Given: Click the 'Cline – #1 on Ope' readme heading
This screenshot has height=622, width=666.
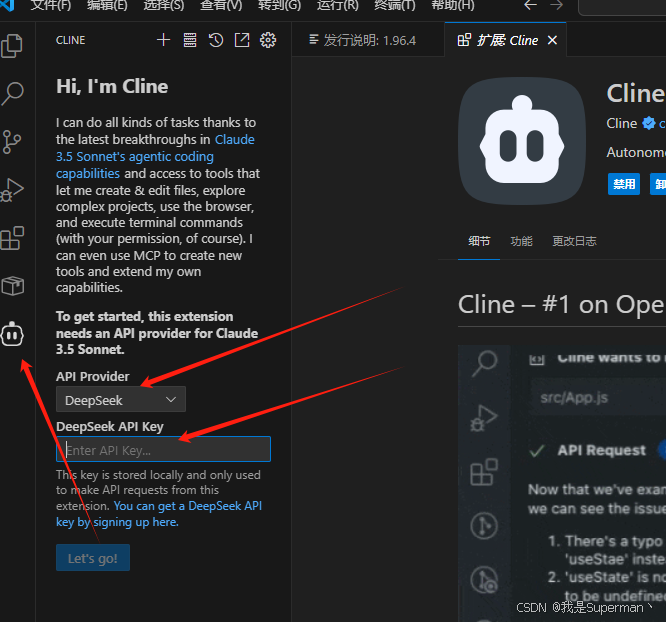Looking at the screenshot, I should point(562,305).
